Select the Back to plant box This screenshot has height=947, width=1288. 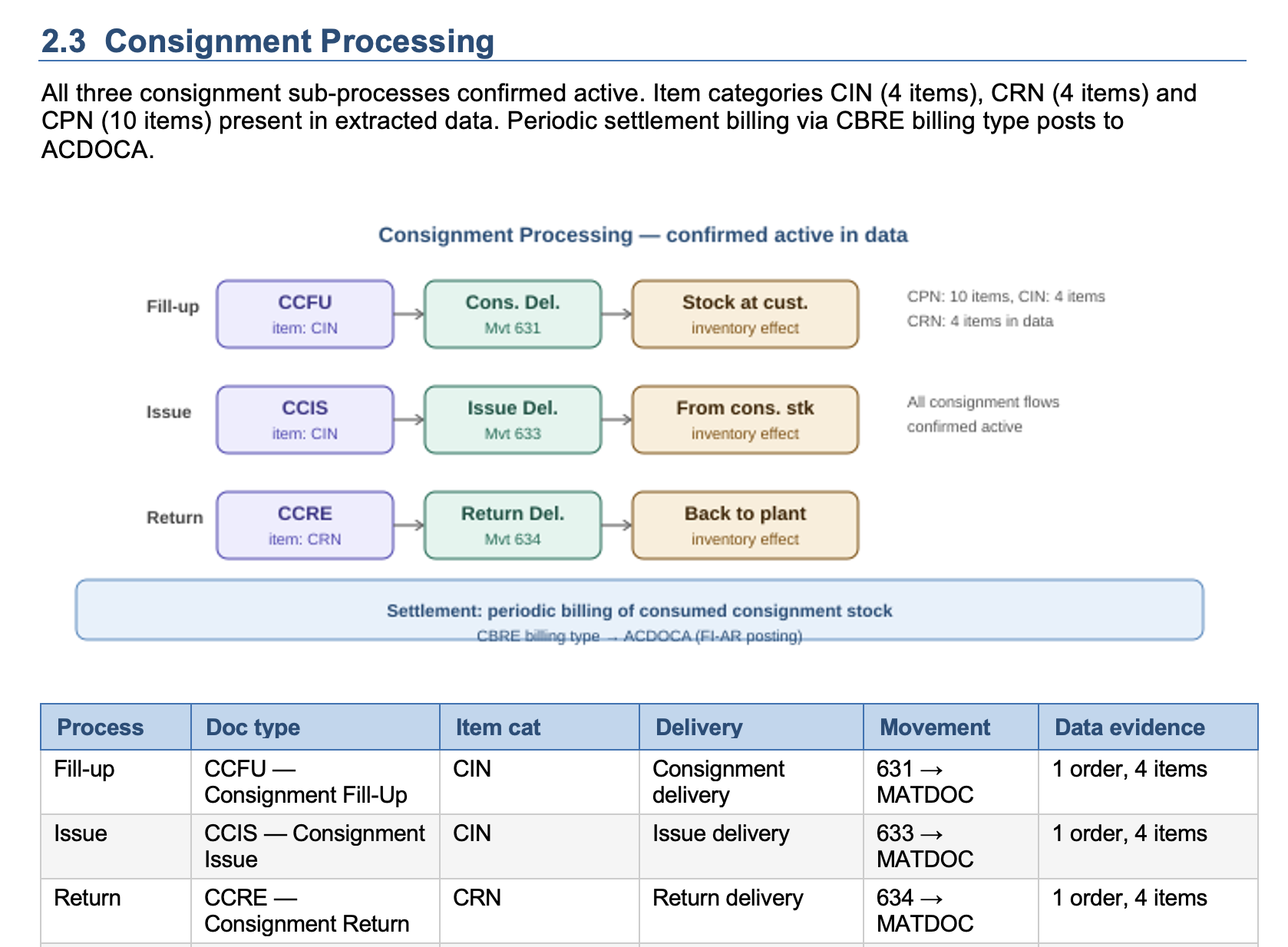coord(744,524)
